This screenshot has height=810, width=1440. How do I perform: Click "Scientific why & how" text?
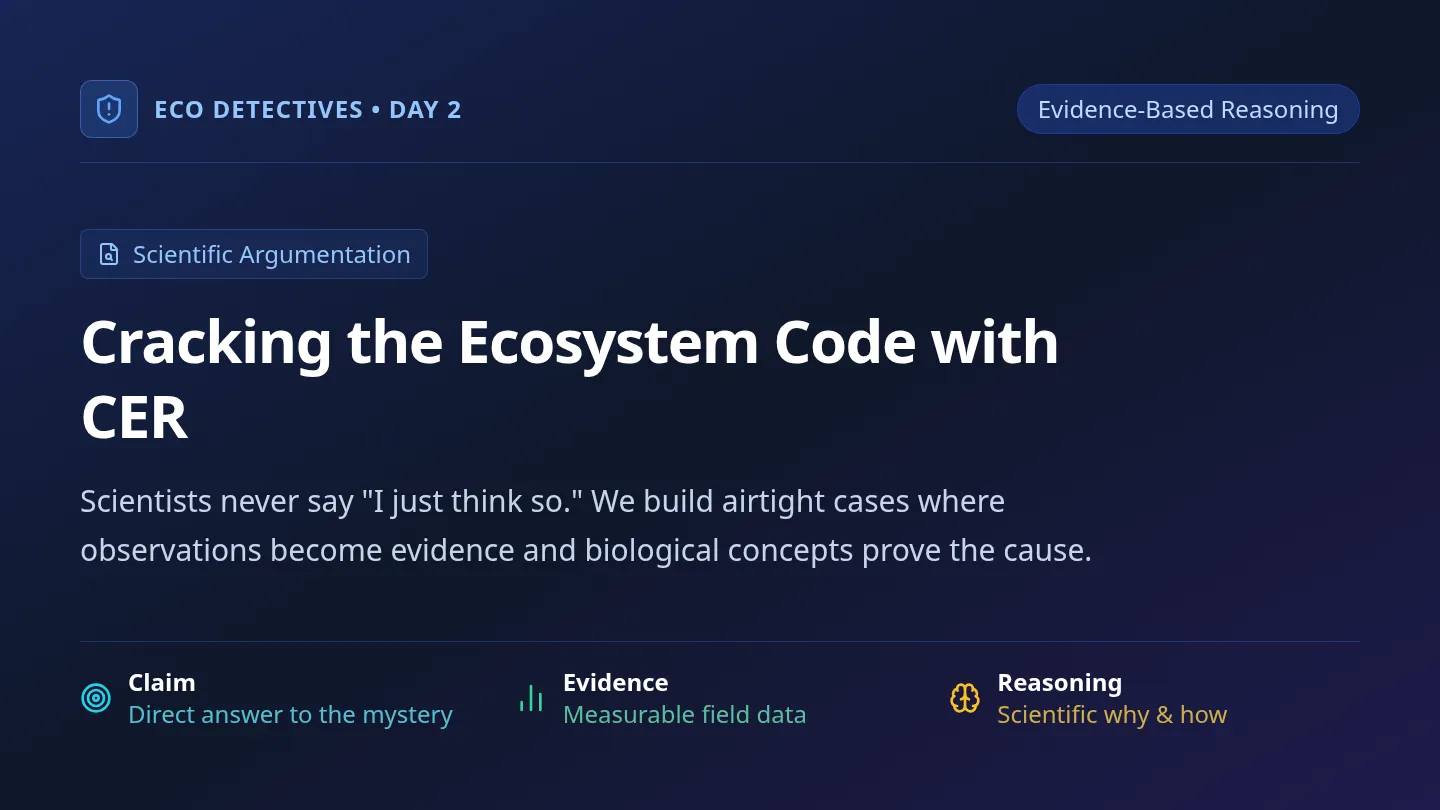point(1112,715)
